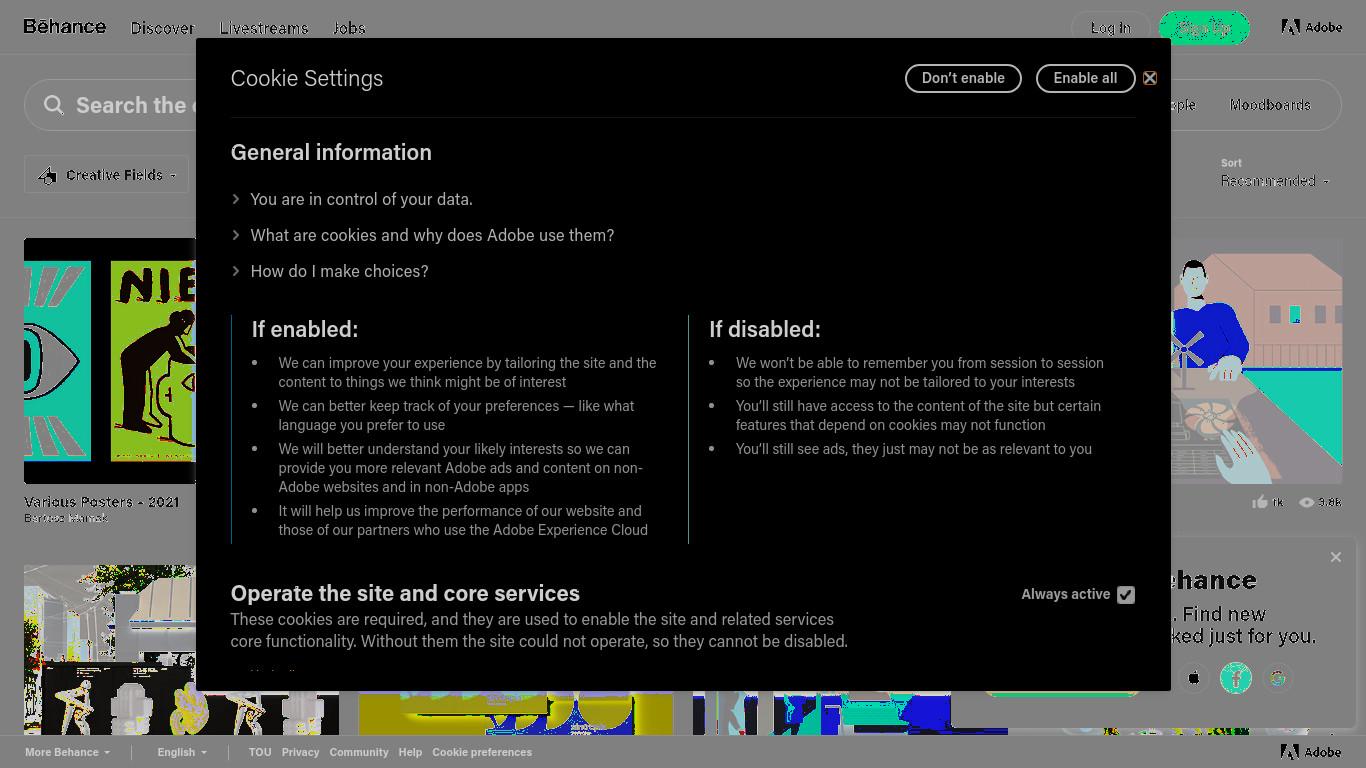Click the 'Various Posters - 2021' title
1366x768 pixels.
102,502
